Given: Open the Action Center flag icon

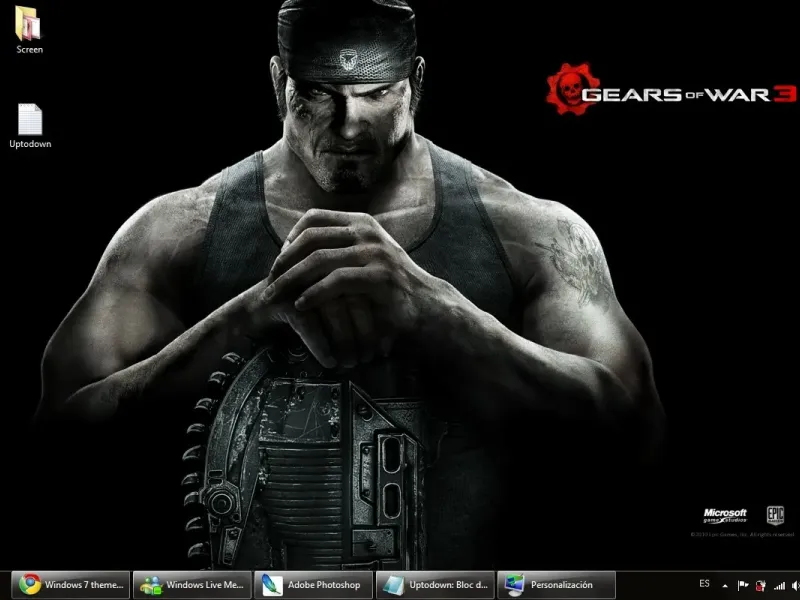Looking at the screenshot, I should (743, 585).
